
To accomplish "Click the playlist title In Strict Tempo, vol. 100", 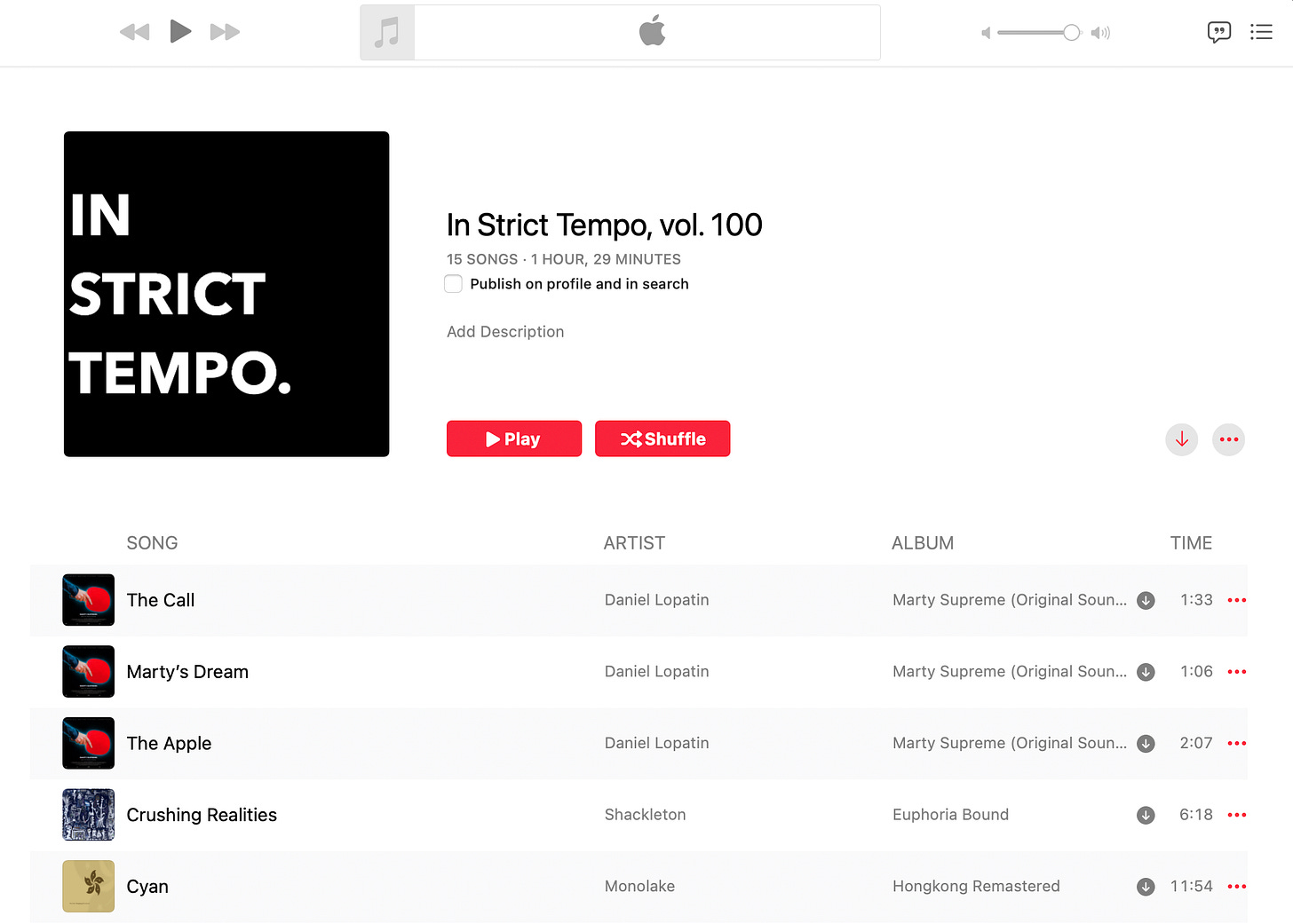I will (605, 225).
